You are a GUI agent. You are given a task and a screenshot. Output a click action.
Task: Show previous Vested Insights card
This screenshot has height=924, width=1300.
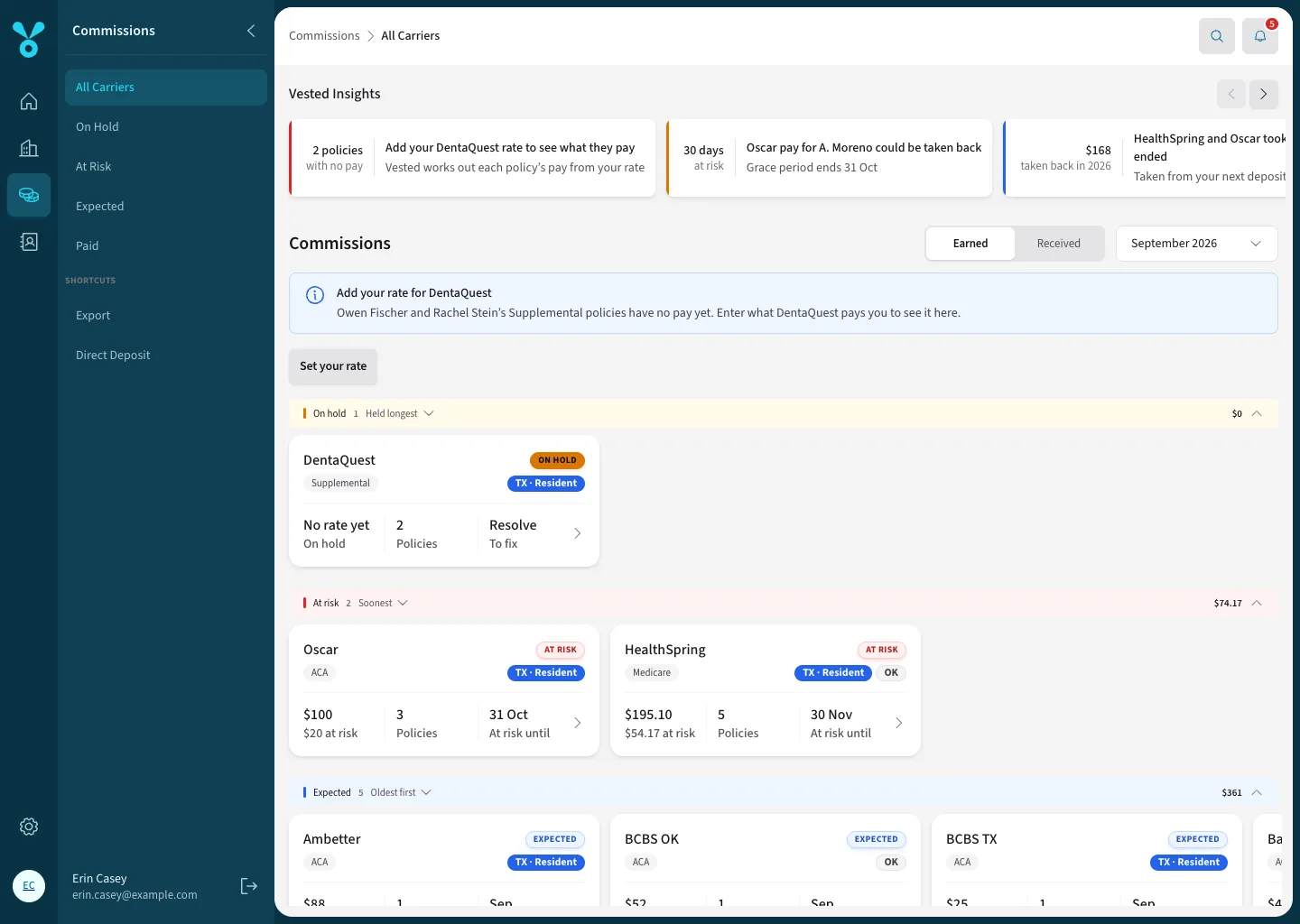[1231, 94]
